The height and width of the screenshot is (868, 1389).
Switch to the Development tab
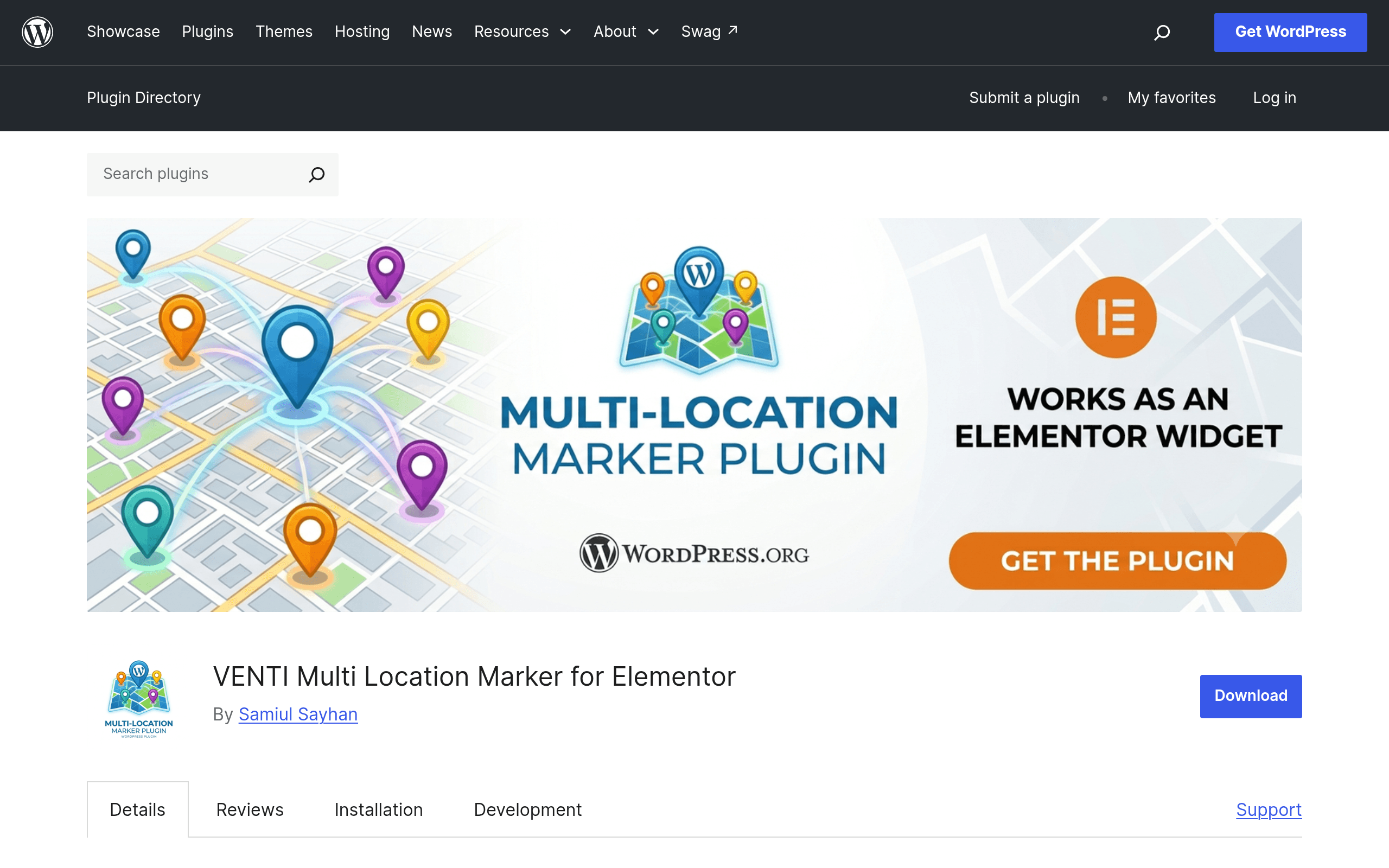coord(527,809)
